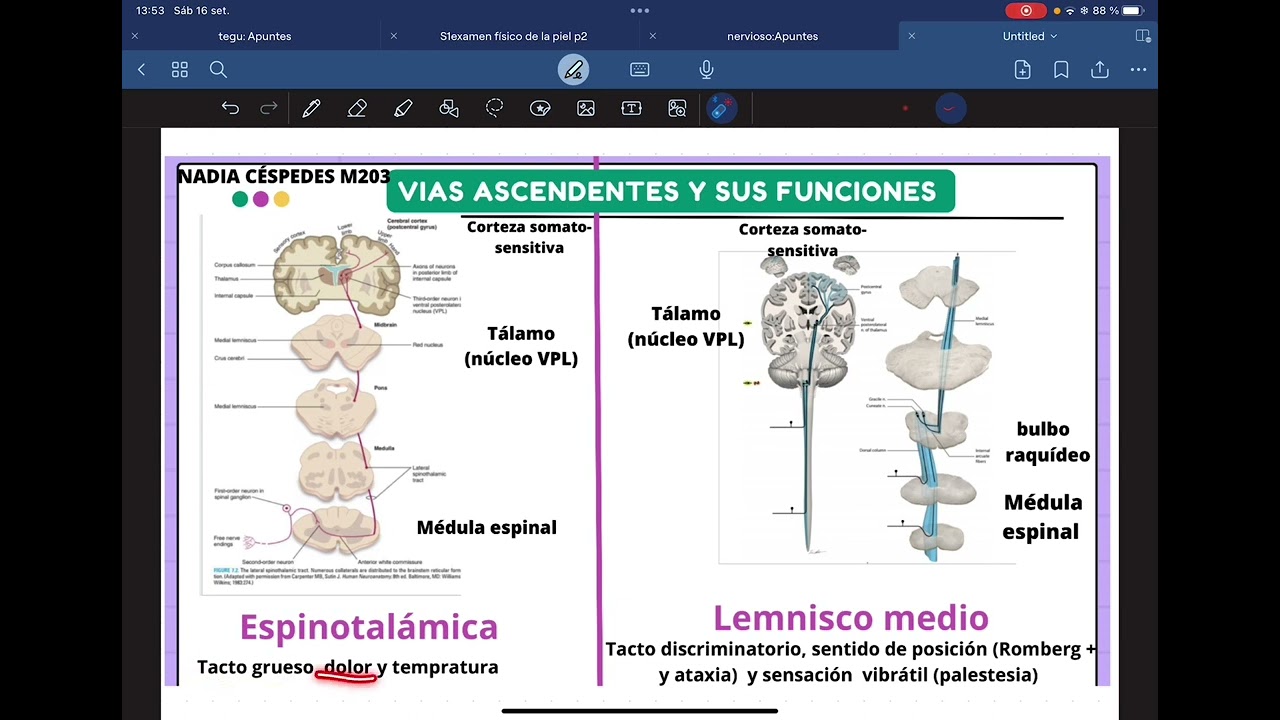Close the S1examen físico de la piel tab
1280x720 pixels.
[x=394, y=36]
